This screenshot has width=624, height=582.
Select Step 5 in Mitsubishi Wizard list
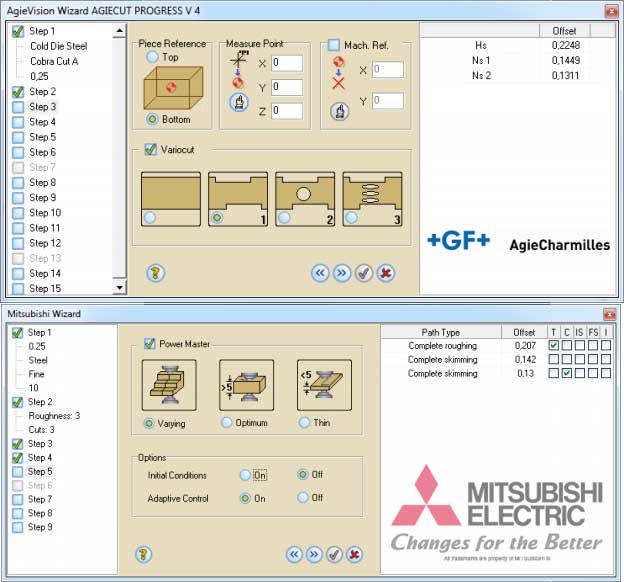(x=40, y=471)
